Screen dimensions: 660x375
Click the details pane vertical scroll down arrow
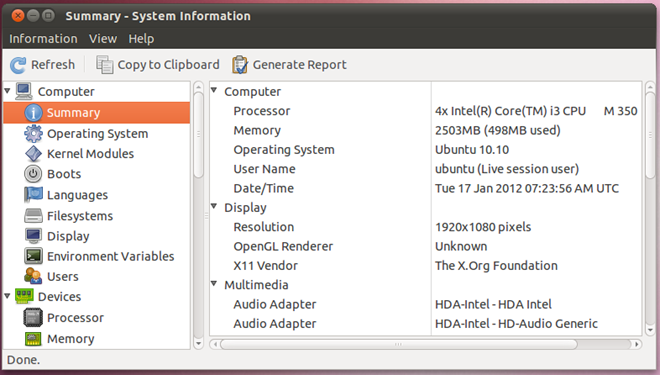pos(650,330)
